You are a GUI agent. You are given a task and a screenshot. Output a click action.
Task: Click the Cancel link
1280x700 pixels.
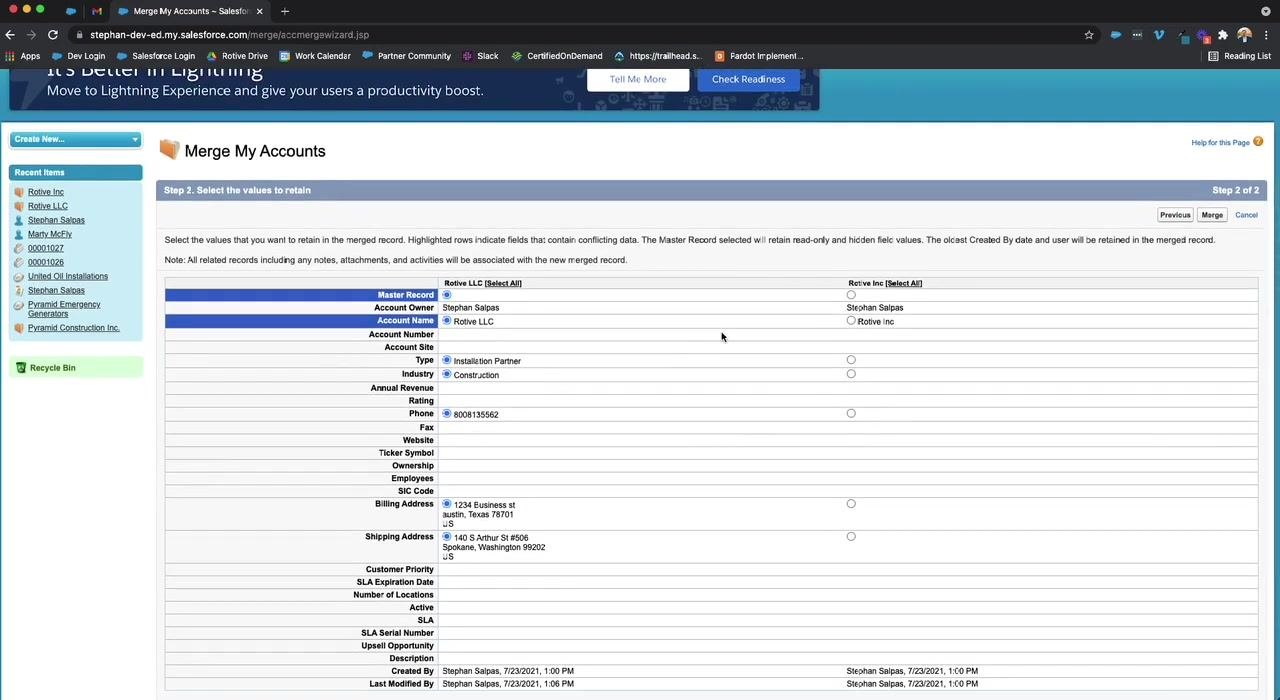[x=1246, y=215]
